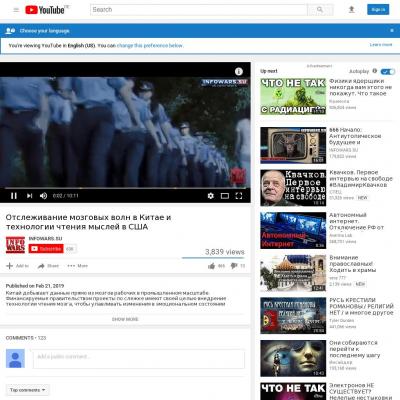This screenshot has height=400, width=400.
Task: Open 'Автономный интернет. Отключение РФ' title
Action: pyautogui.click(x=357, y=221)
